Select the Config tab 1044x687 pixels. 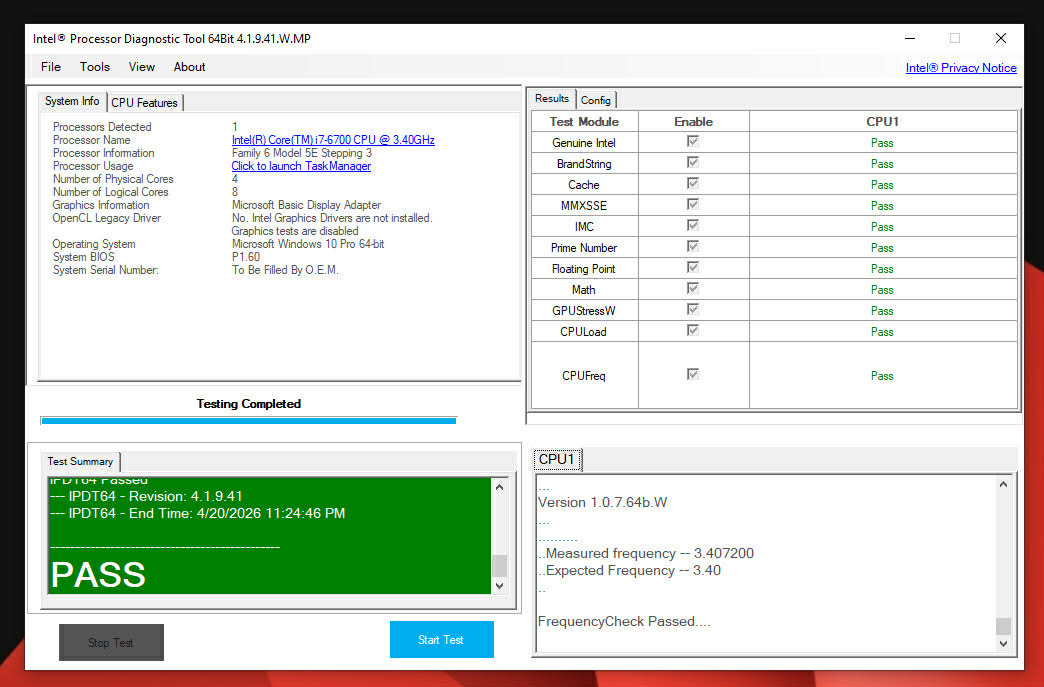[595, 100]
